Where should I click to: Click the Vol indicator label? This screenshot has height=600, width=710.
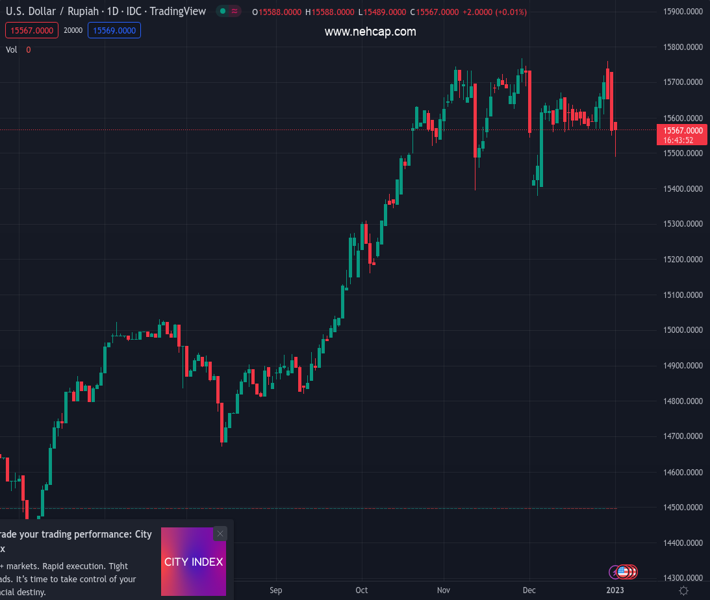click(x=11, y=49)
